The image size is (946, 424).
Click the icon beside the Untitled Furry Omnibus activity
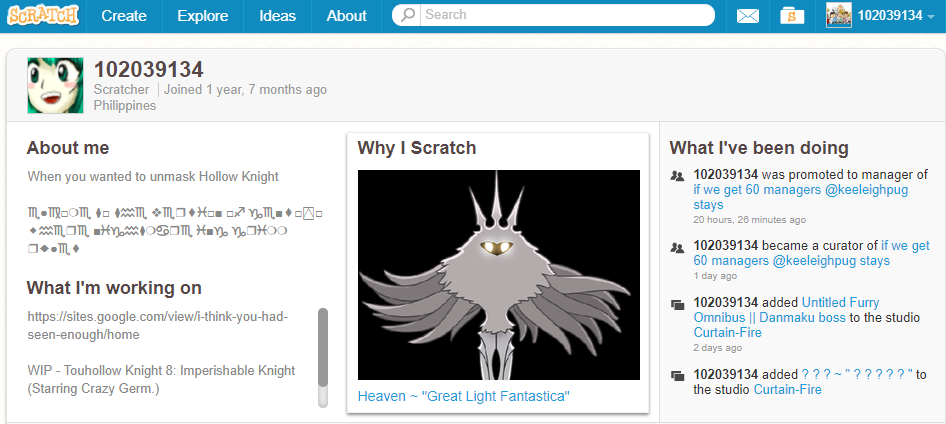(x=677, y=305)
